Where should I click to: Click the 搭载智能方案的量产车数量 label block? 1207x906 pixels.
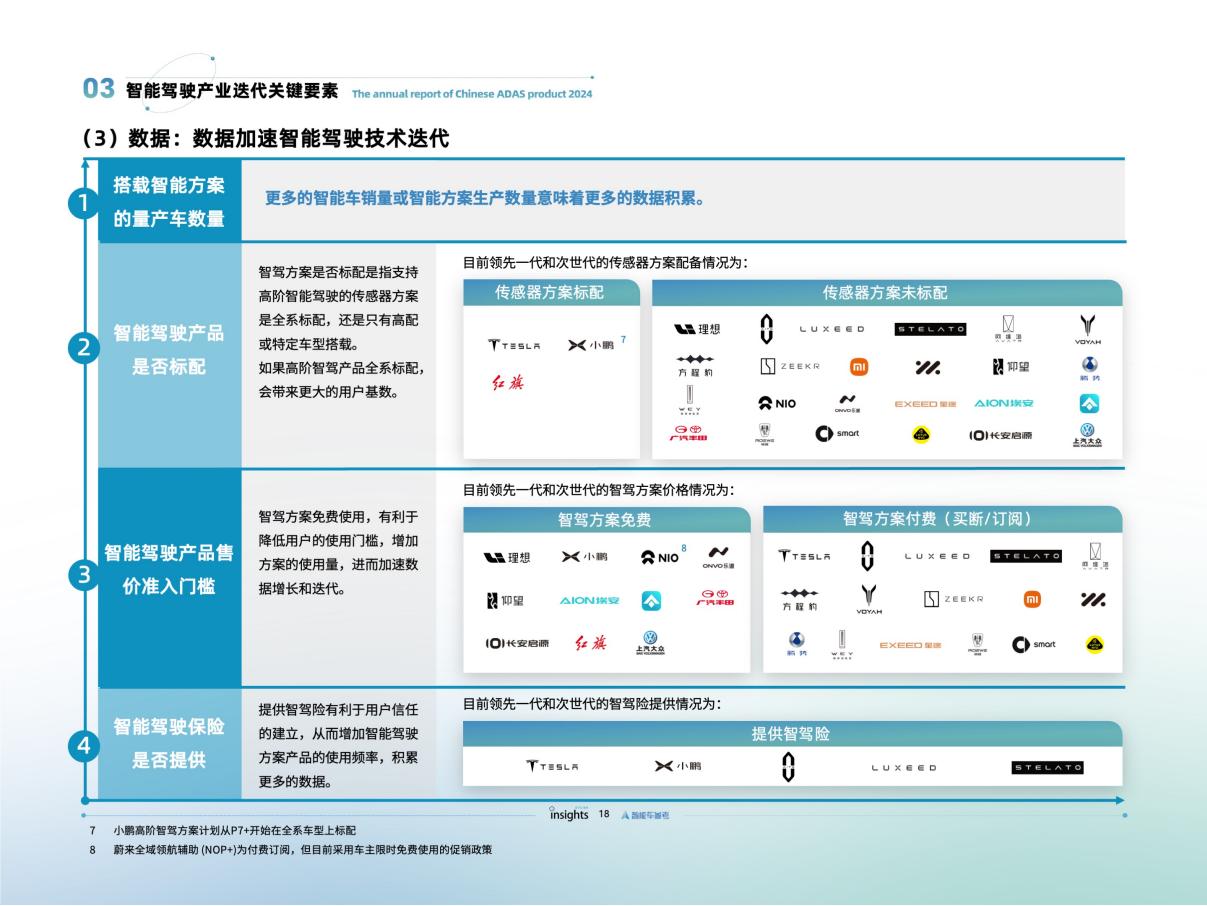169,202
